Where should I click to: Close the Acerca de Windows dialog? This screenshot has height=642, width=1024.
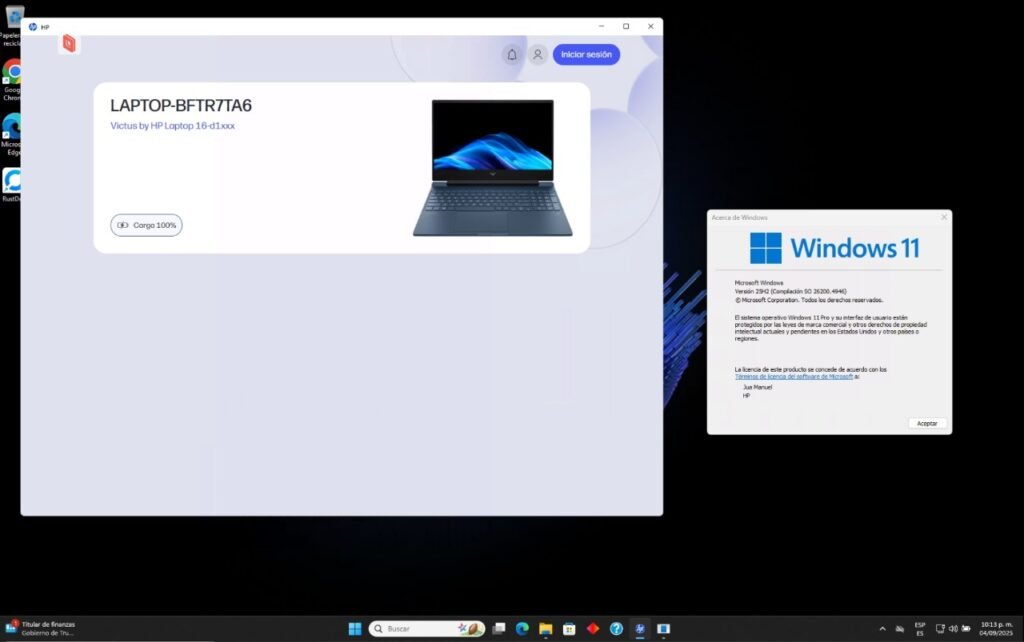tap(943, 217)
